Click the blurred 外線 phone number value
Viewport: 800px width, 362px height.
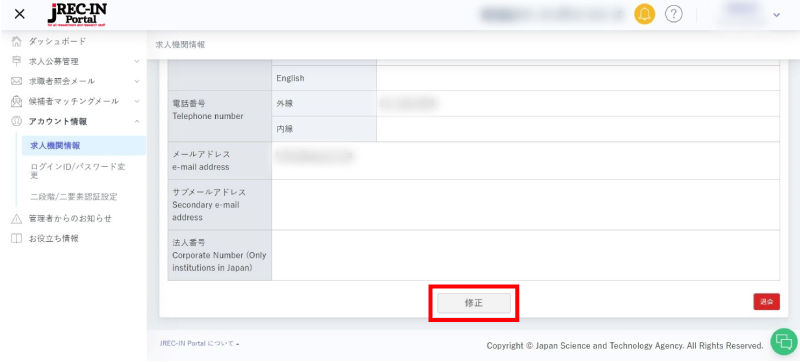tap(410, 104)
